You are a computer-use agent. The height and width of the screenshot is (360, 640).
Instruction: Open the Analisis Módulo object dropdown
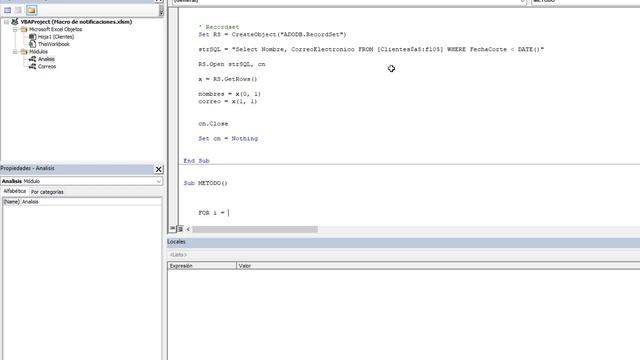tap(159, 181)
